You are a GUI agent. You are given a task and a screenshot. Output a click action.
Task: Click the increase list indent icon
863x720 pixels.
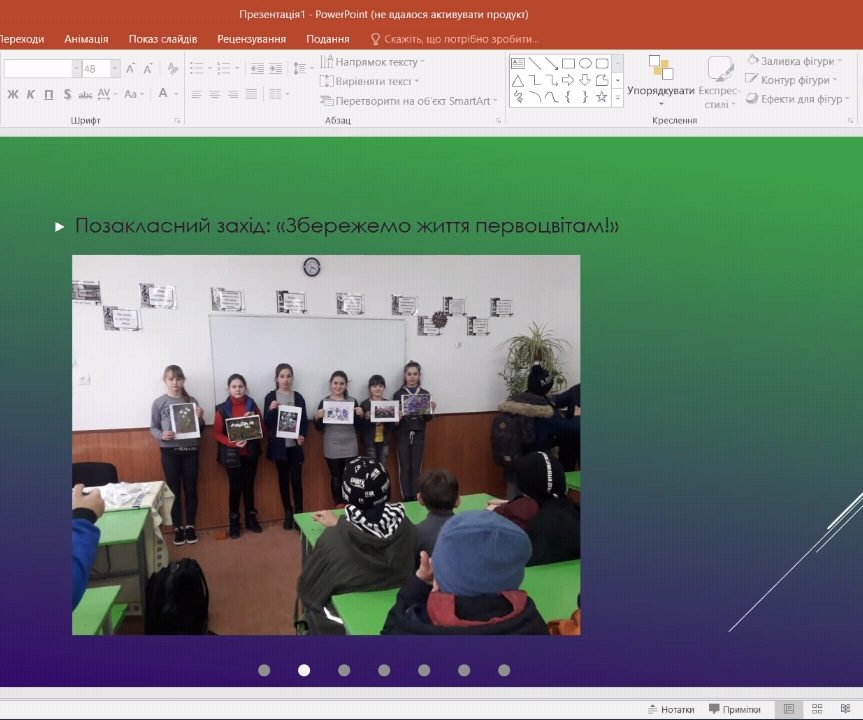(274, 68)
